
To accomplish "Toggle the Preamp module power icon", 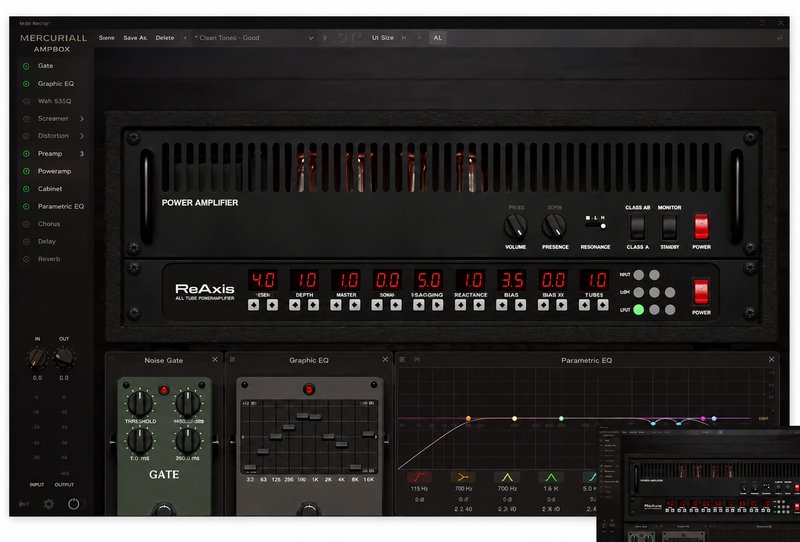I will (26, 154).
